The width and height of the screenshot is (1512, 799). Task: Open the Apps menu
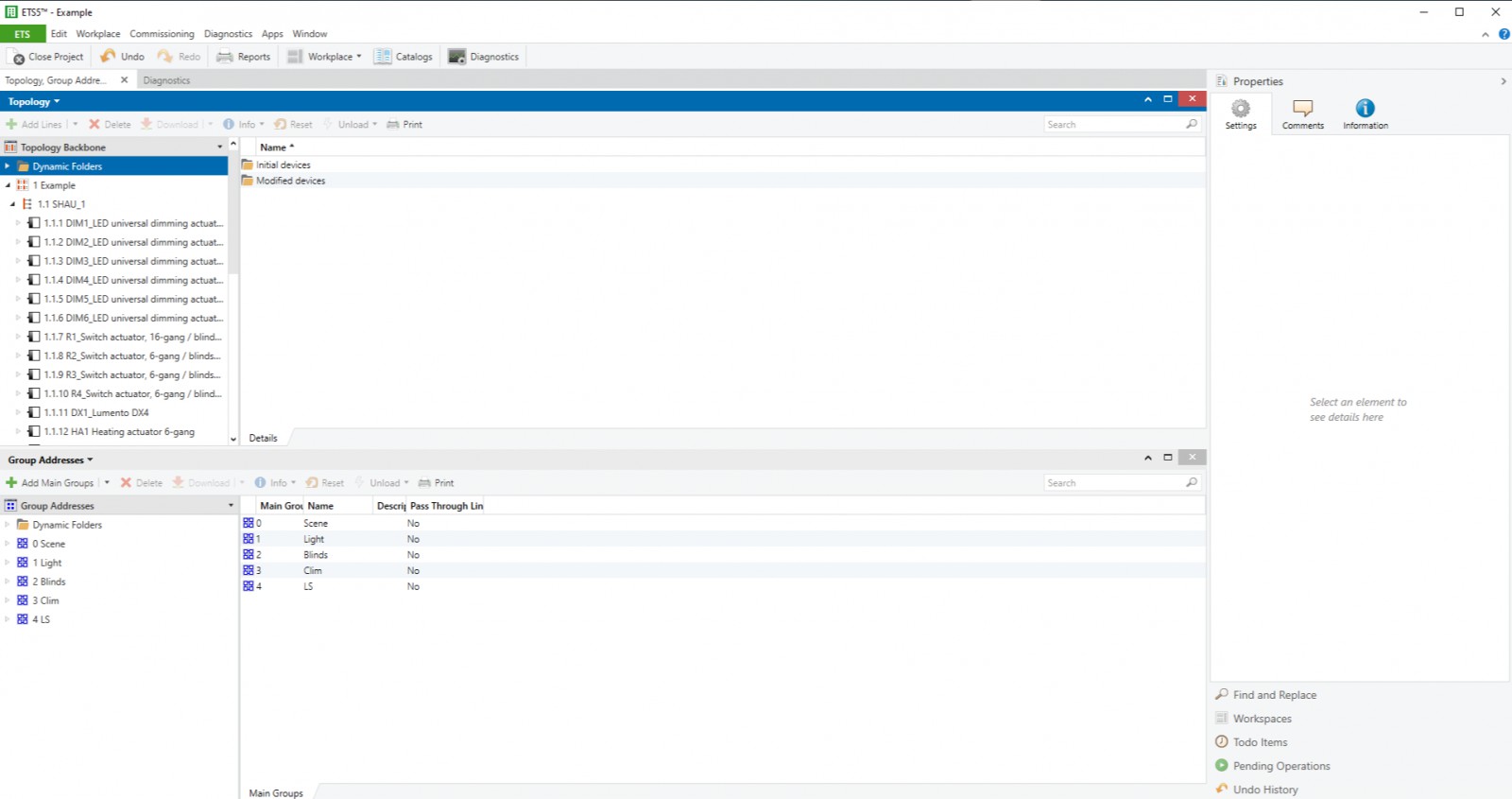(272, 34)
